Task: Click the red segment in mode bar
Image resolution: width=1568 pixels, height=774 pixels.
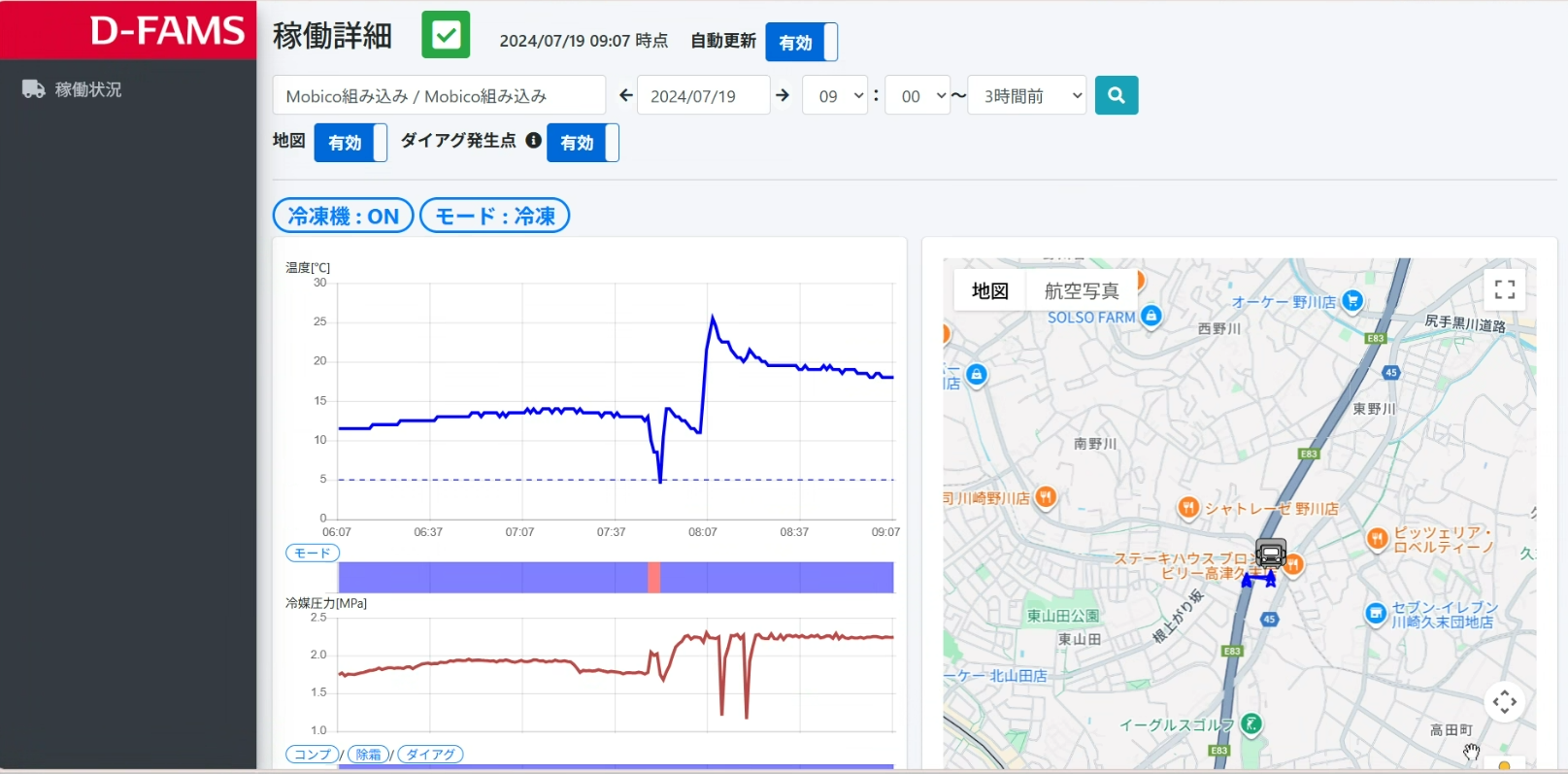Action: coord(654,577)
